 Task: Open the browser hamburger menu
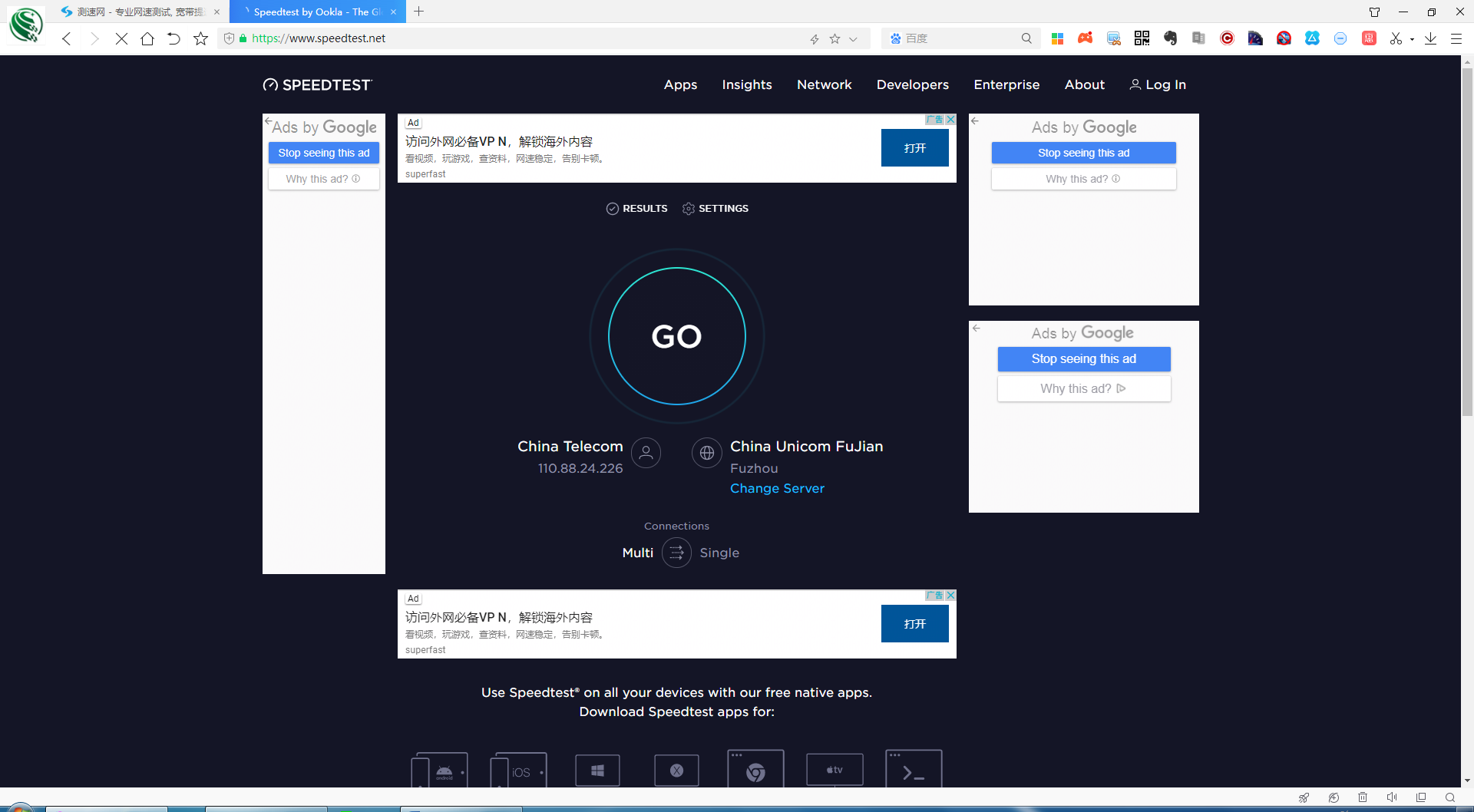pyautogui.click(x=1456, y=38)
